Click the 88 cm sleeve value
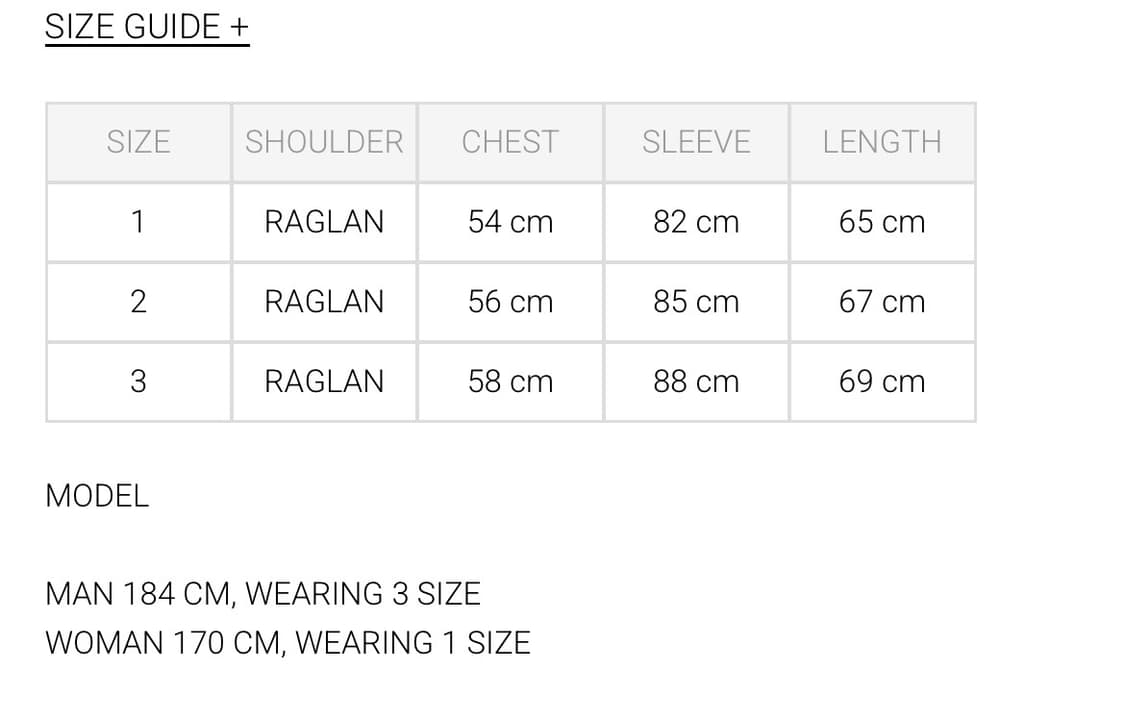Viewport: 1125px width, 713px height. [696, 381]
